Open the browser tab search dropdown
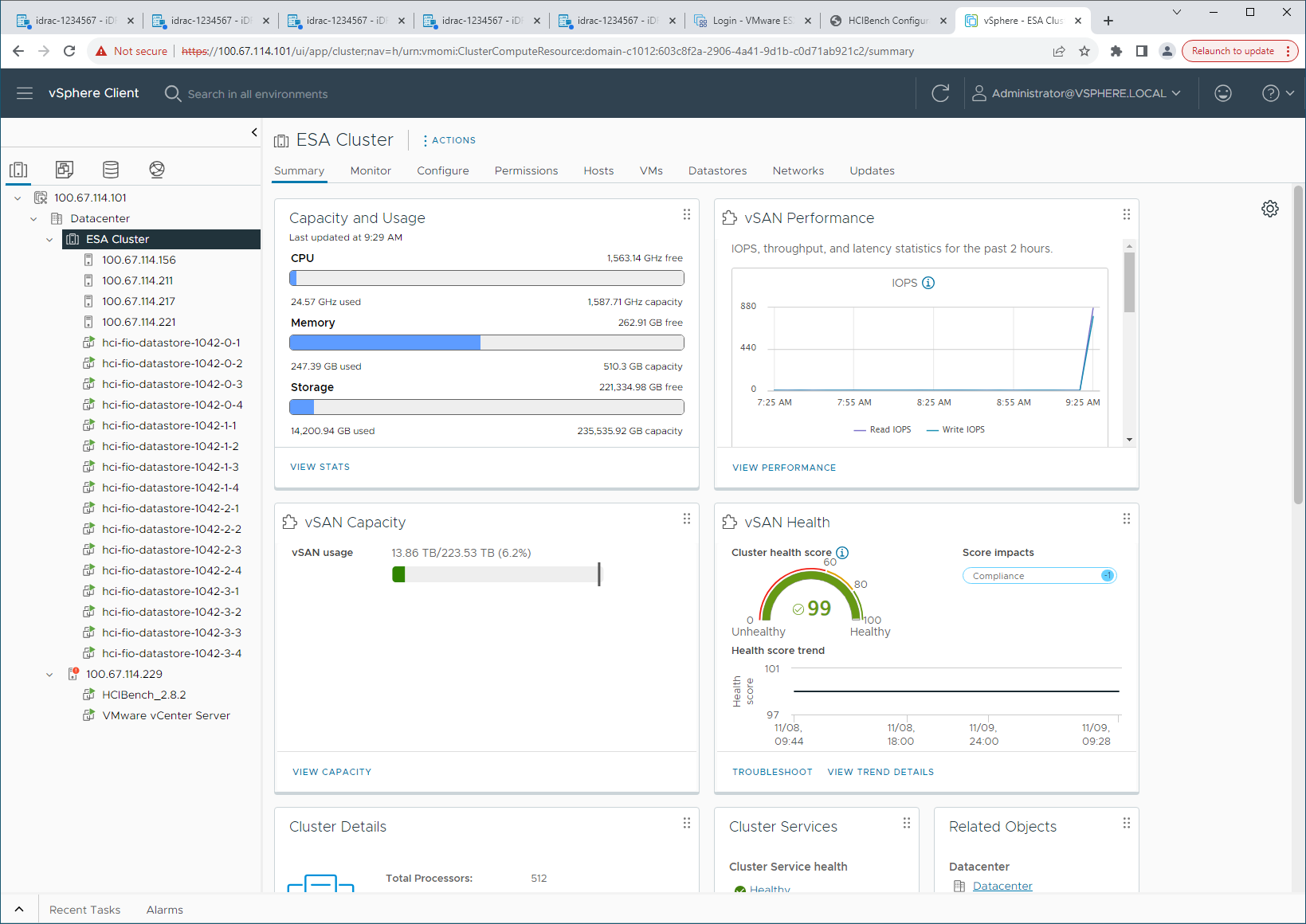Viewport: 1306px width, 924px height. 1176,12
